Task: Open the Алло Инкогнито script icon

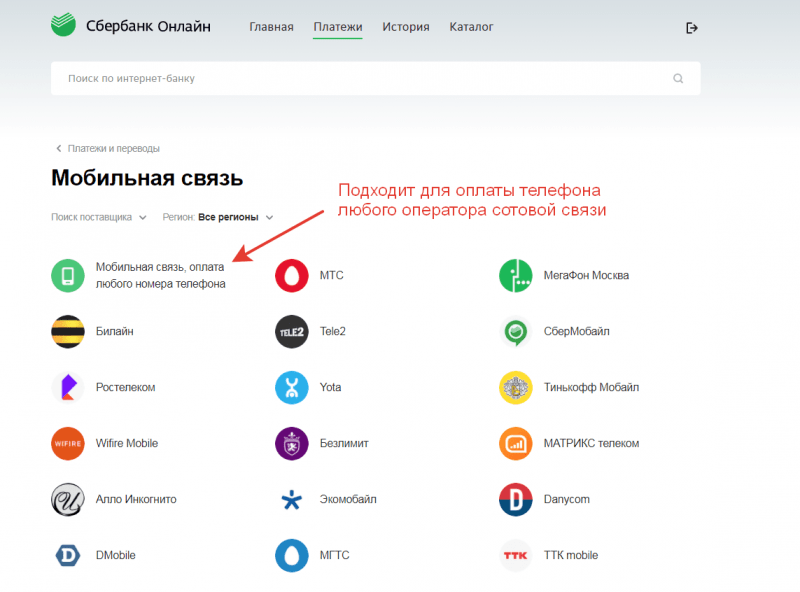Action: point(68,500)
